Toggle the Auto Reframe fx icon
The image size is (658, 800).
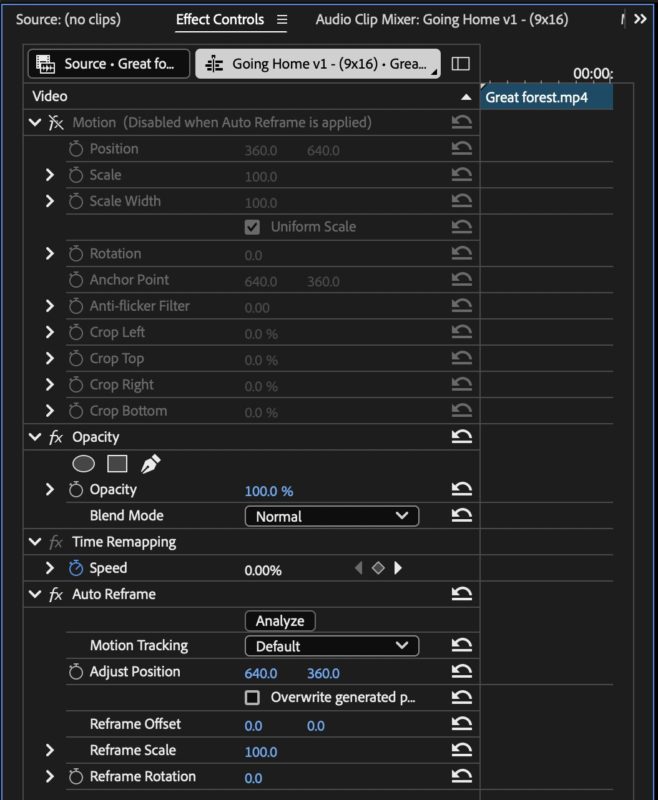point(56,594)
